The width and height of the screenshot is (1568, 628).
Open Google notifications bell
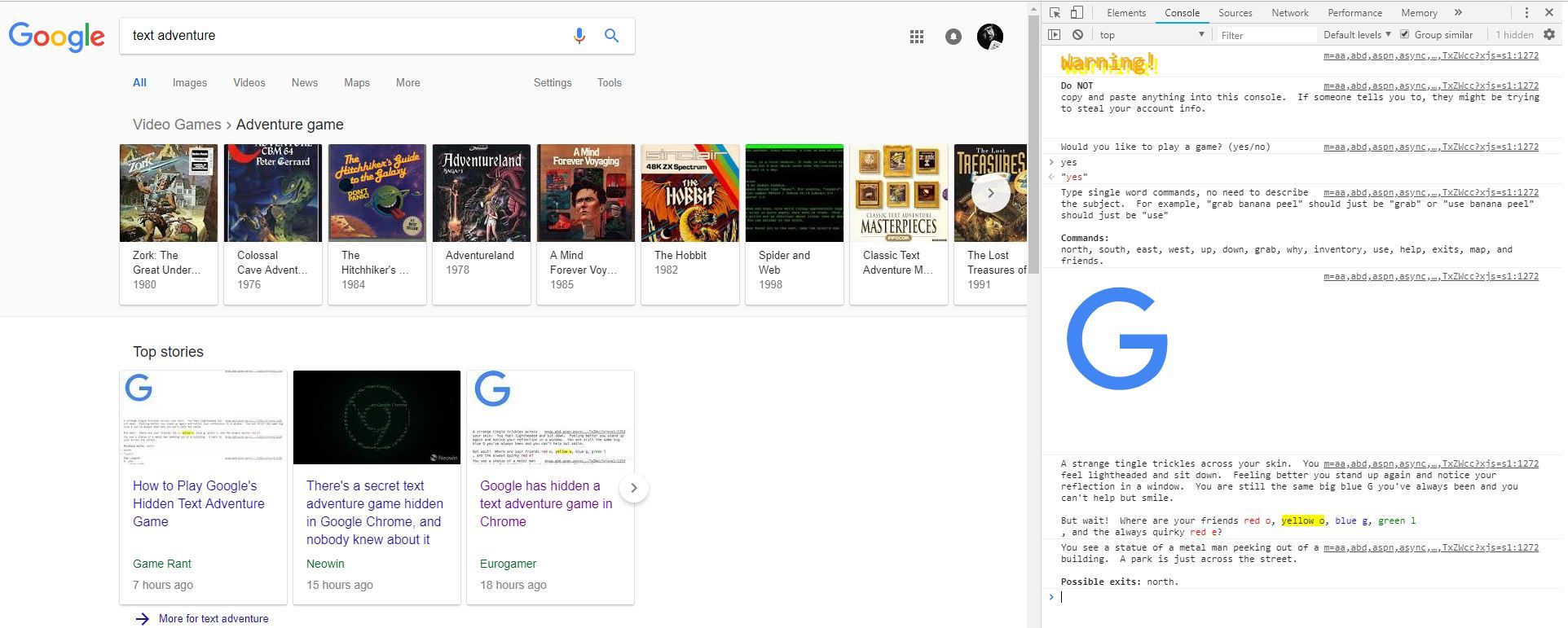953,37
